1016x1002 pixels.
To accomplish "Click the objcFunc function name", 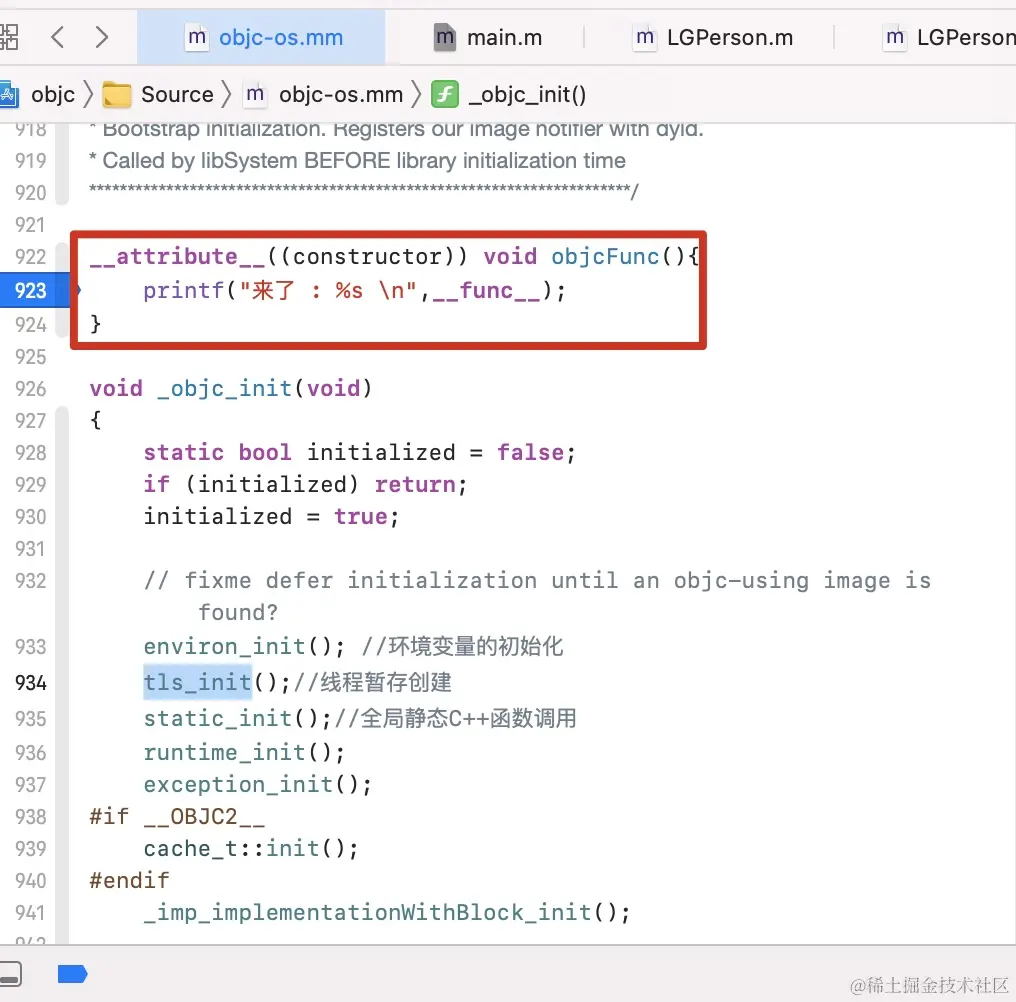I will click(x=605, y=257).
